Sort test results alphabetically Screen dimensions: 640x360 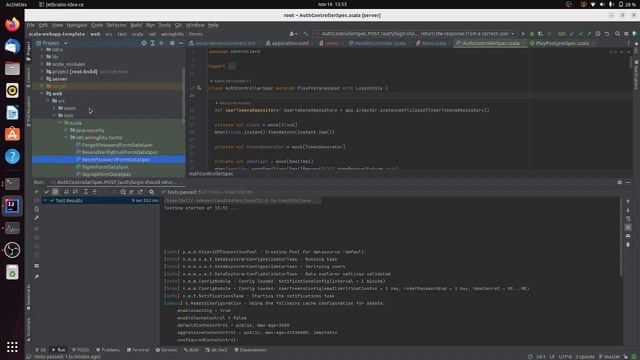[66, 192]
